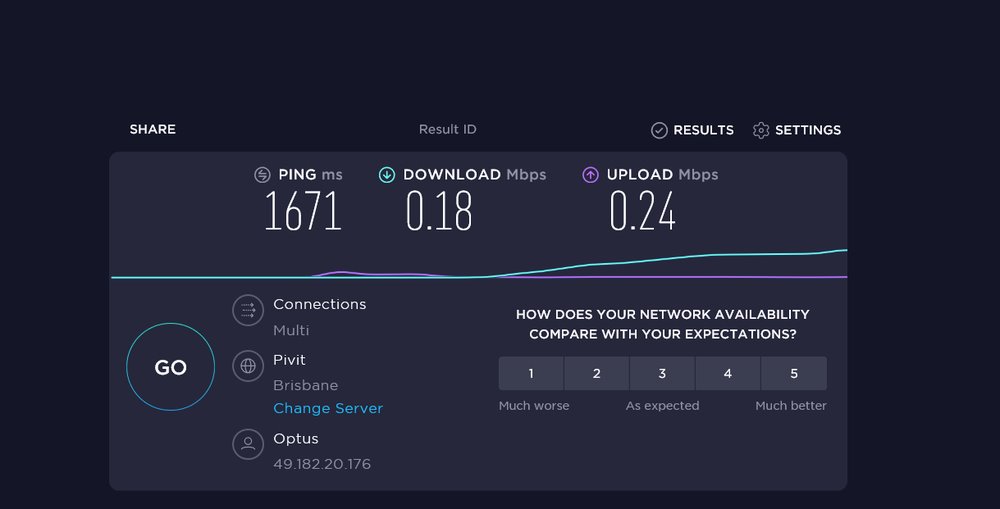Click the purple upload arrow icon

591,175
